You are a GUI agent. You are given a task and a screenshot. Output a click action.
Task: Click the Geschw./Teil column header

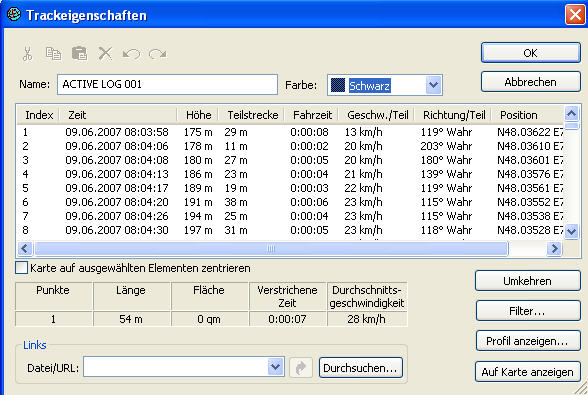click(x=377, y=115)
